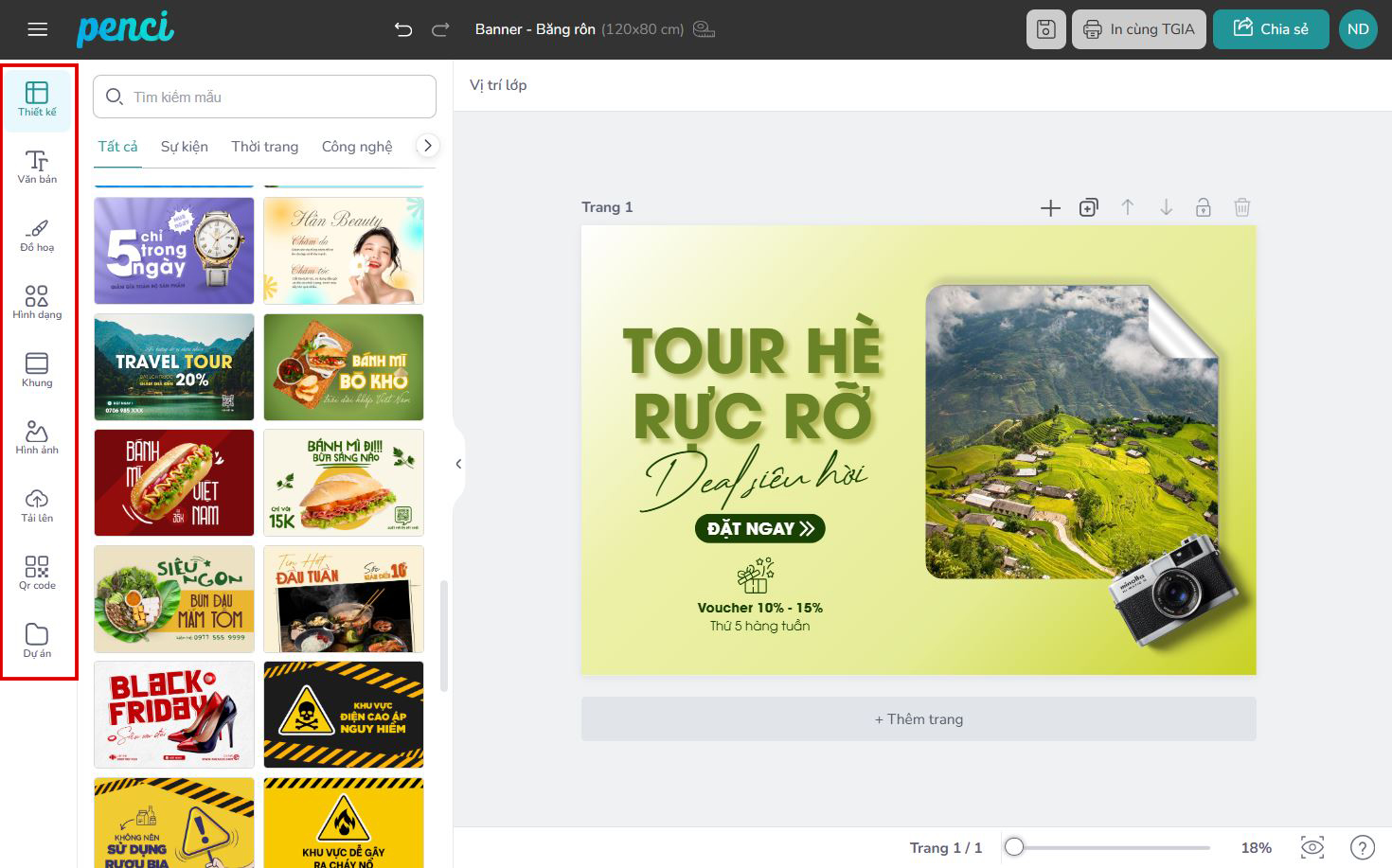Click the zoom slider handle
Viewport: 1392px width, 868px height.
tap(1014, 847)
